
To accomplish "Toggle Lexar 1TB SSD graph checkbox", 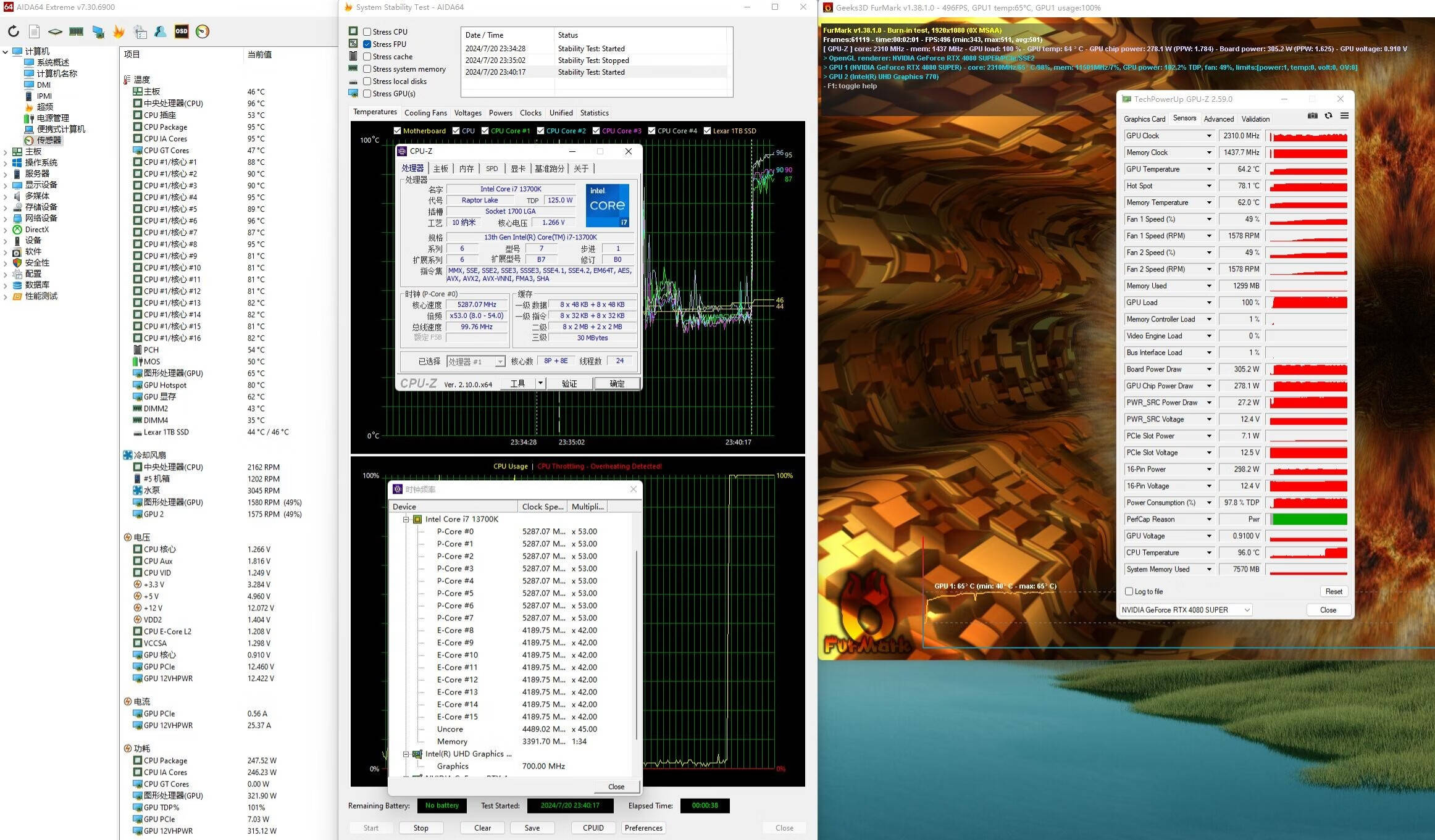I will [707, 130].
